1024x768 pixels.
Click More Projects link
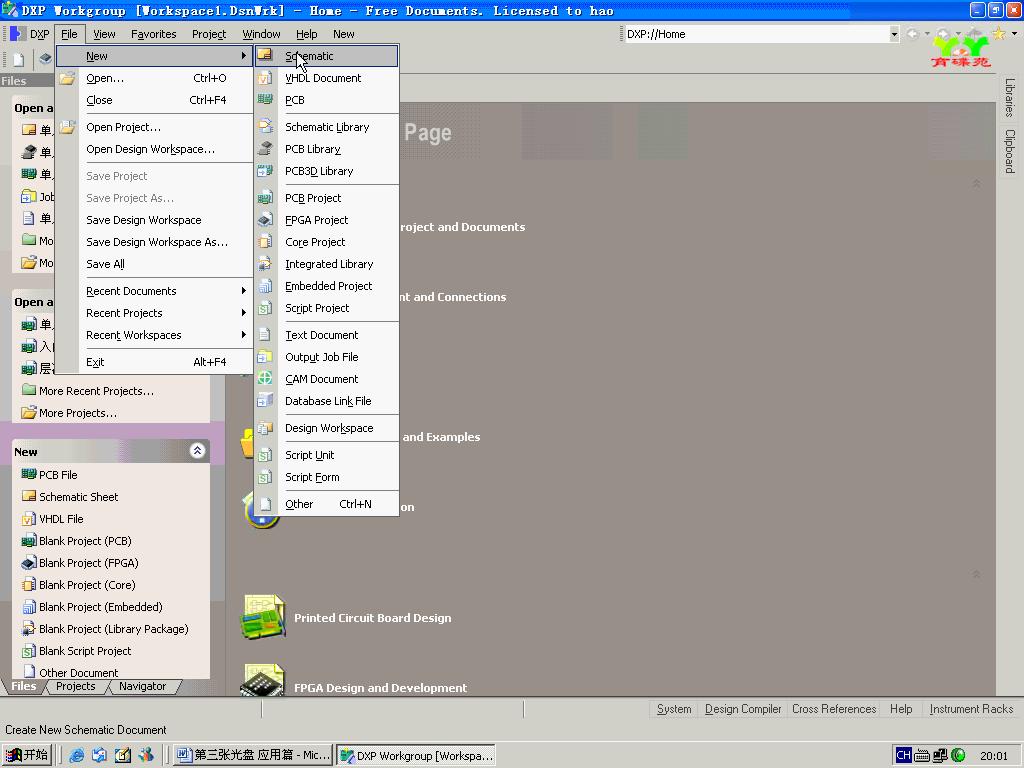pyautogui.click(x=78, y=413)
